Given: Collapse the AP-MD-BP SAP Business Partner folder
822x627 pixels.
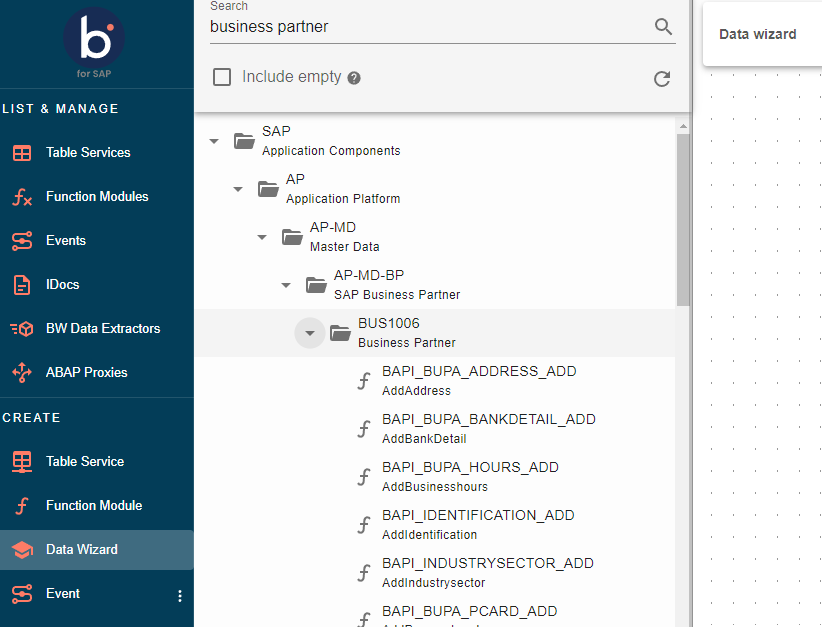Looking at the screenshot, I should coord(286,285).
